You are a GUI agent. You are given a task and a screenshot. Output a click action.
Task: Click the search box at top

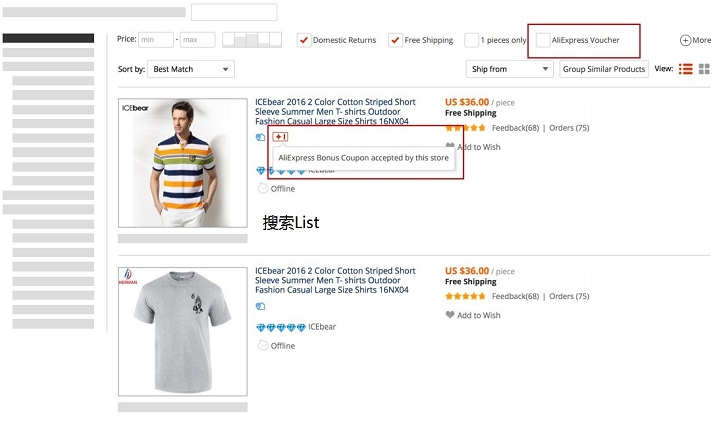234,12
